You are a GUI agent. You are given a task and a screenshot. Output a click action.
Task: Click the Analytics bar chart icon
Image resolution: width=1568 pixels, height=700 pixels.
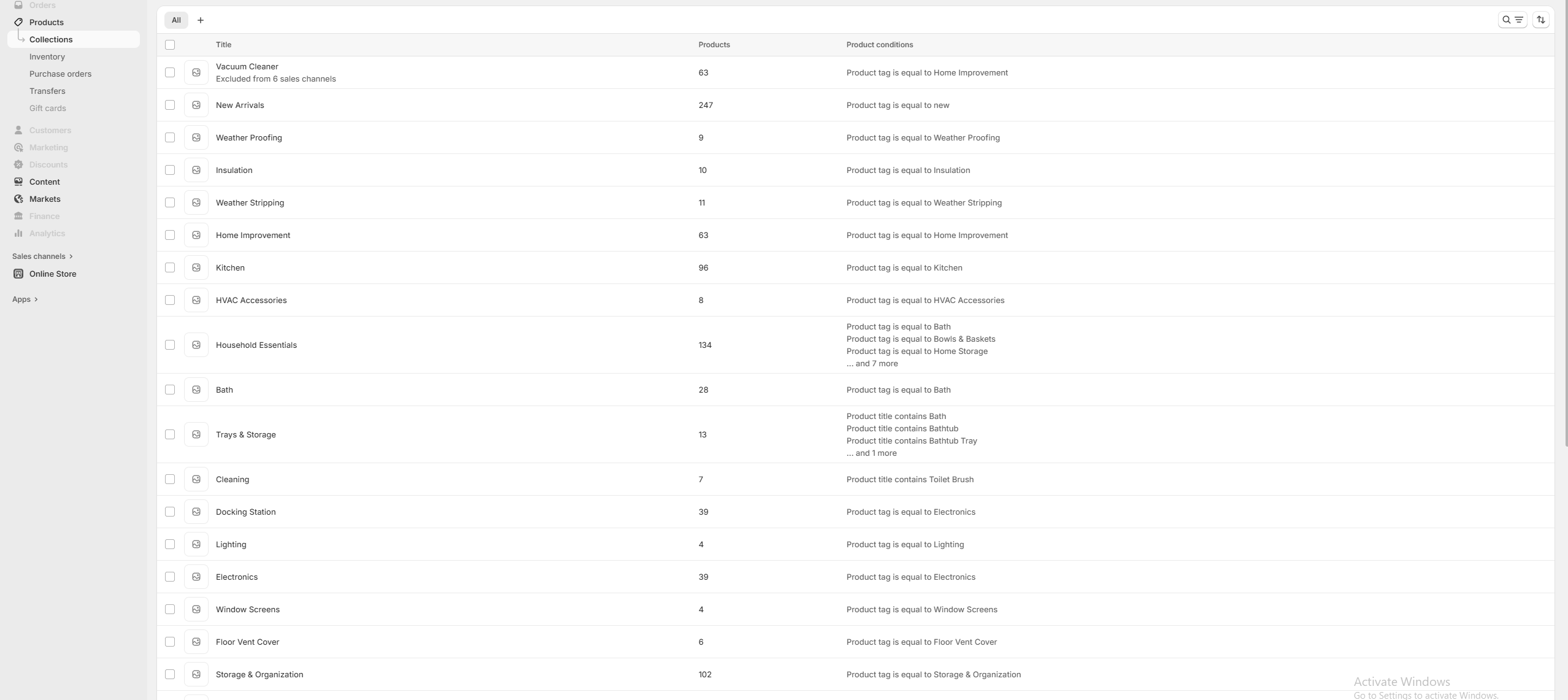18,233
